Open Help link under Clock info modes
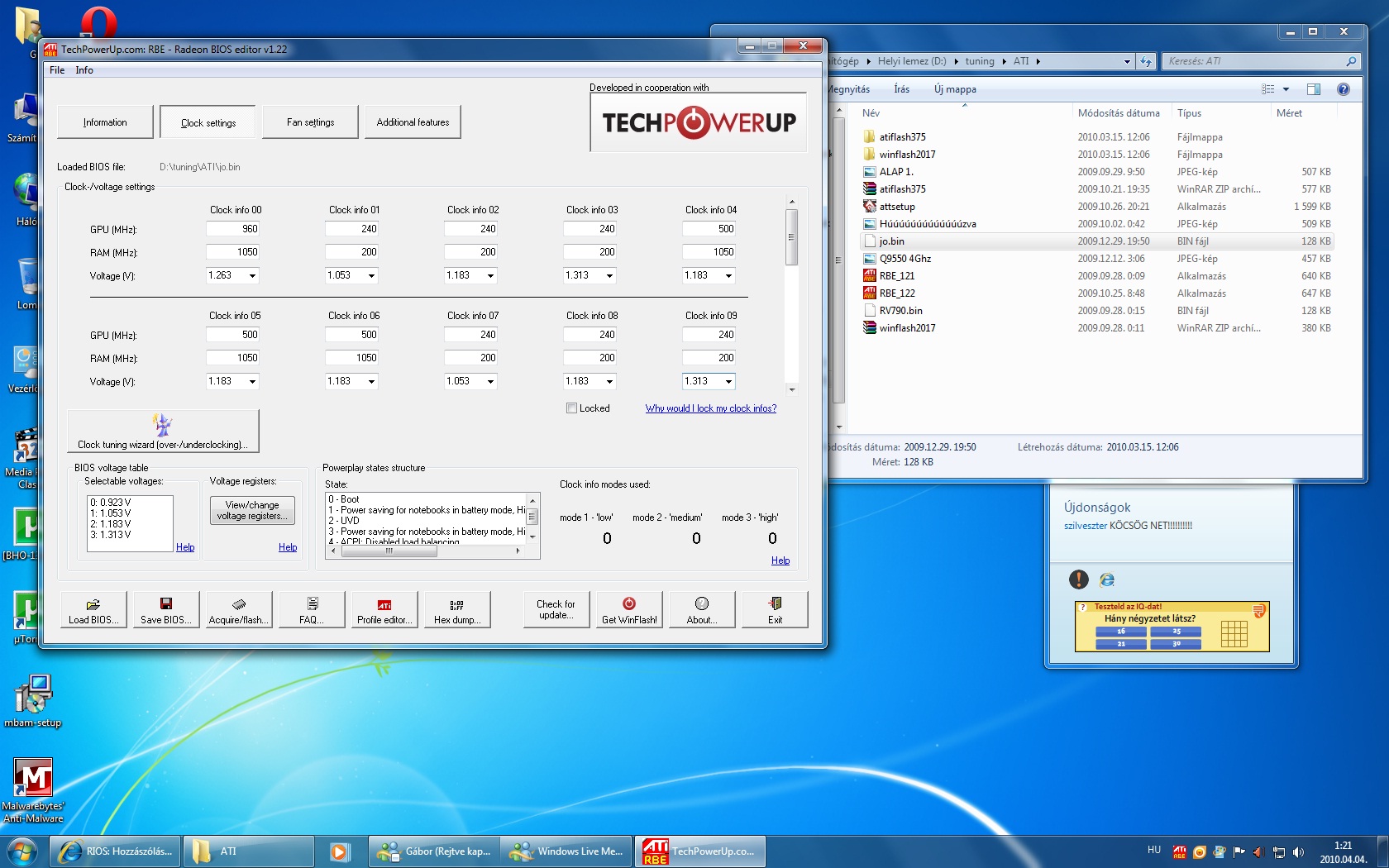The image size is (1389, 868). coord(780,560)
